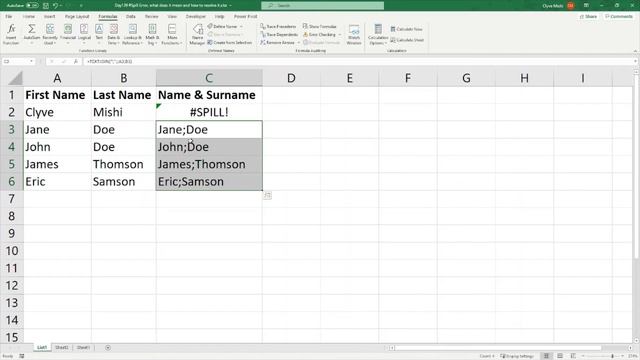Open the File tab

[9, 16]
